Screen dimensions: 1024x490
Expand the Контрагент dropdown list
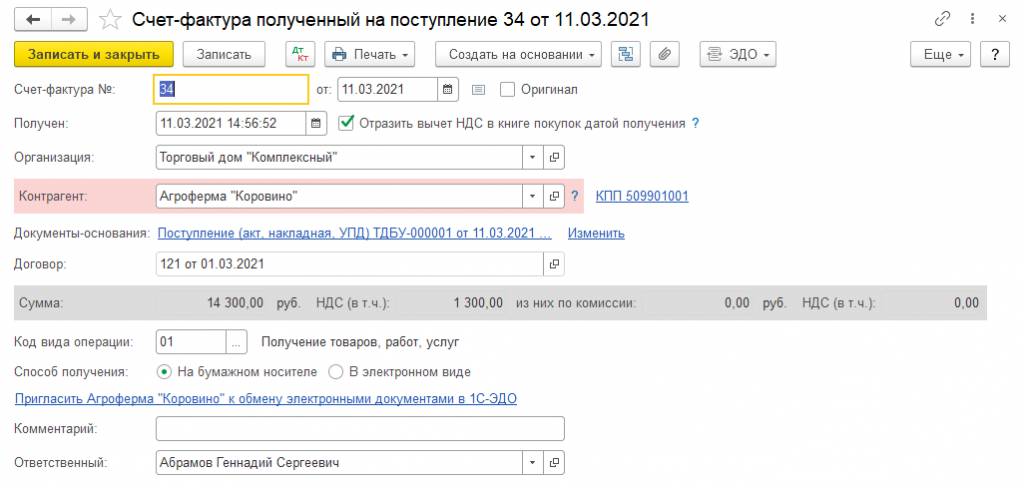coord(532,196)
